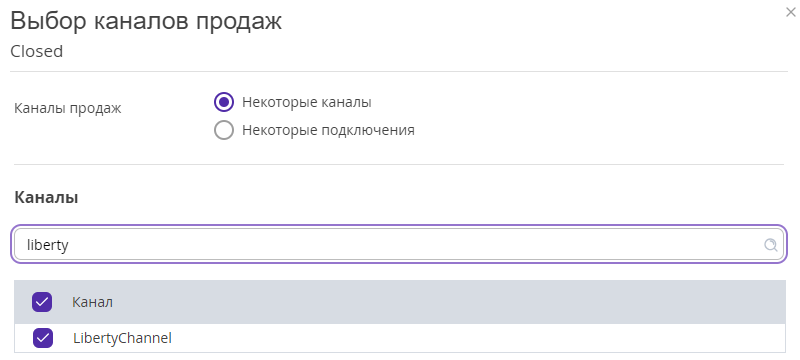
Task: Click the Выбор каналов продаж title
Action: 146,22
